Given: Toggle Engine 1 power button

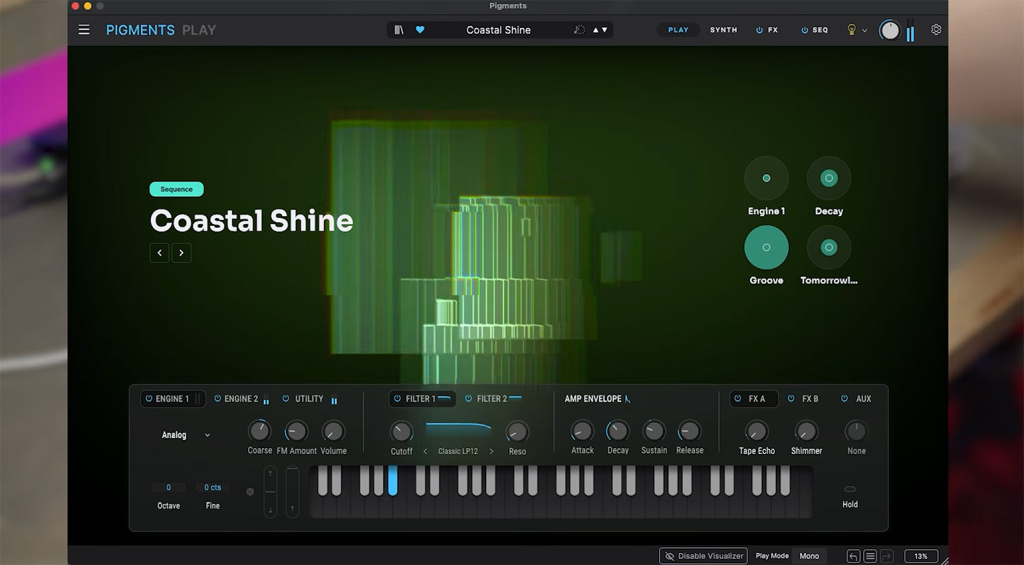Looking at the screenshot, I should coord(149,398).
